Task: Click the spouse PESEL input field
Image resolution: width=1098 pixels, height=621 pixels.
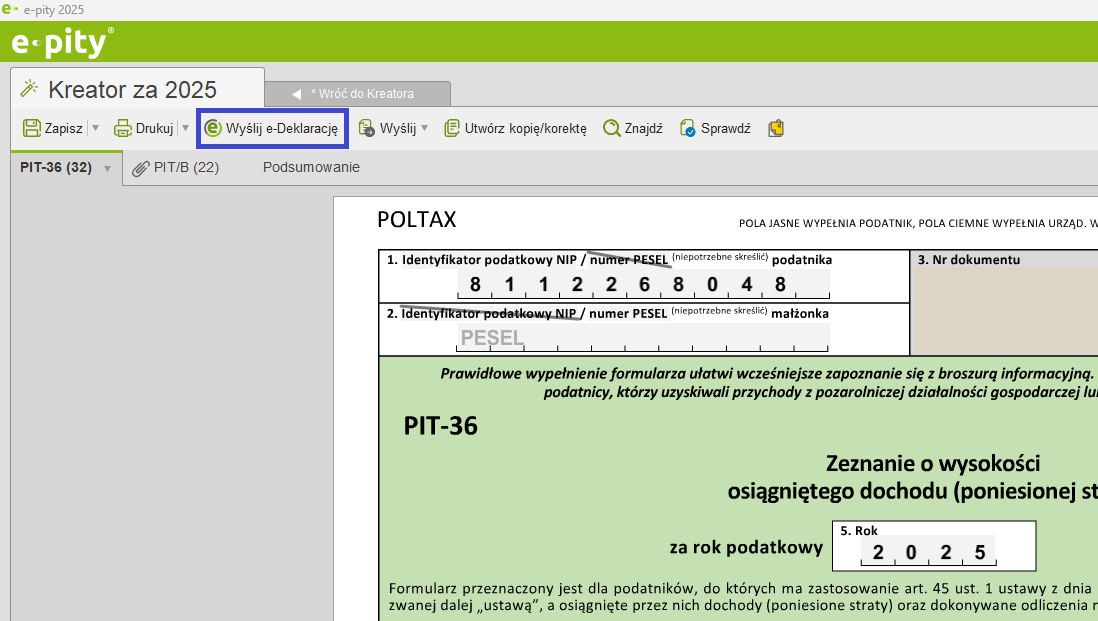Action: pos(644,338)
